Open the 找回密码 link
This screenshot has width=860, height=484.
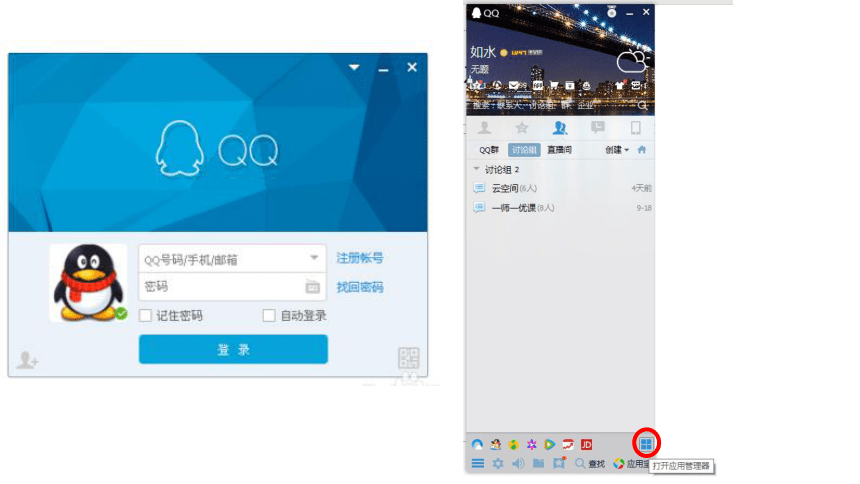(360, 287)
